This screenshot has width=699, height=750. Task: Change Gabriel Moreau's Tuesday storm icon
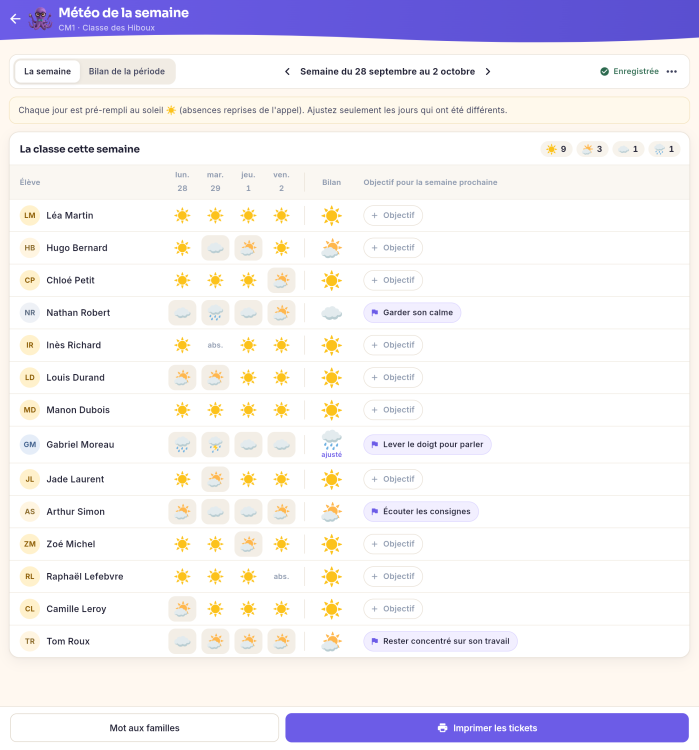[x=215, y=444]
